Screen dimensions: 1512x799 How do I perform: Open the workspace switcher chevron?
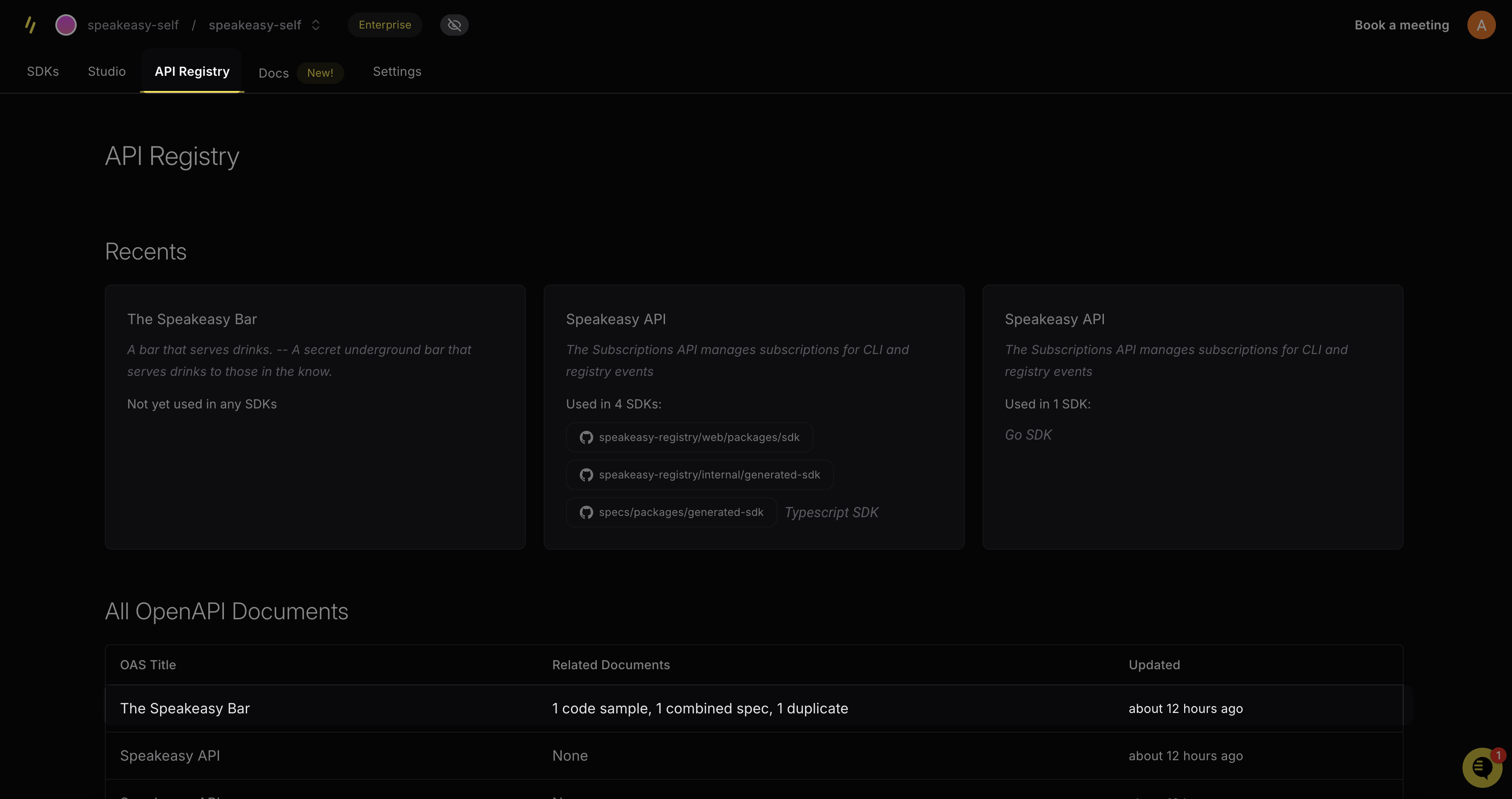[x=316, y=25]
